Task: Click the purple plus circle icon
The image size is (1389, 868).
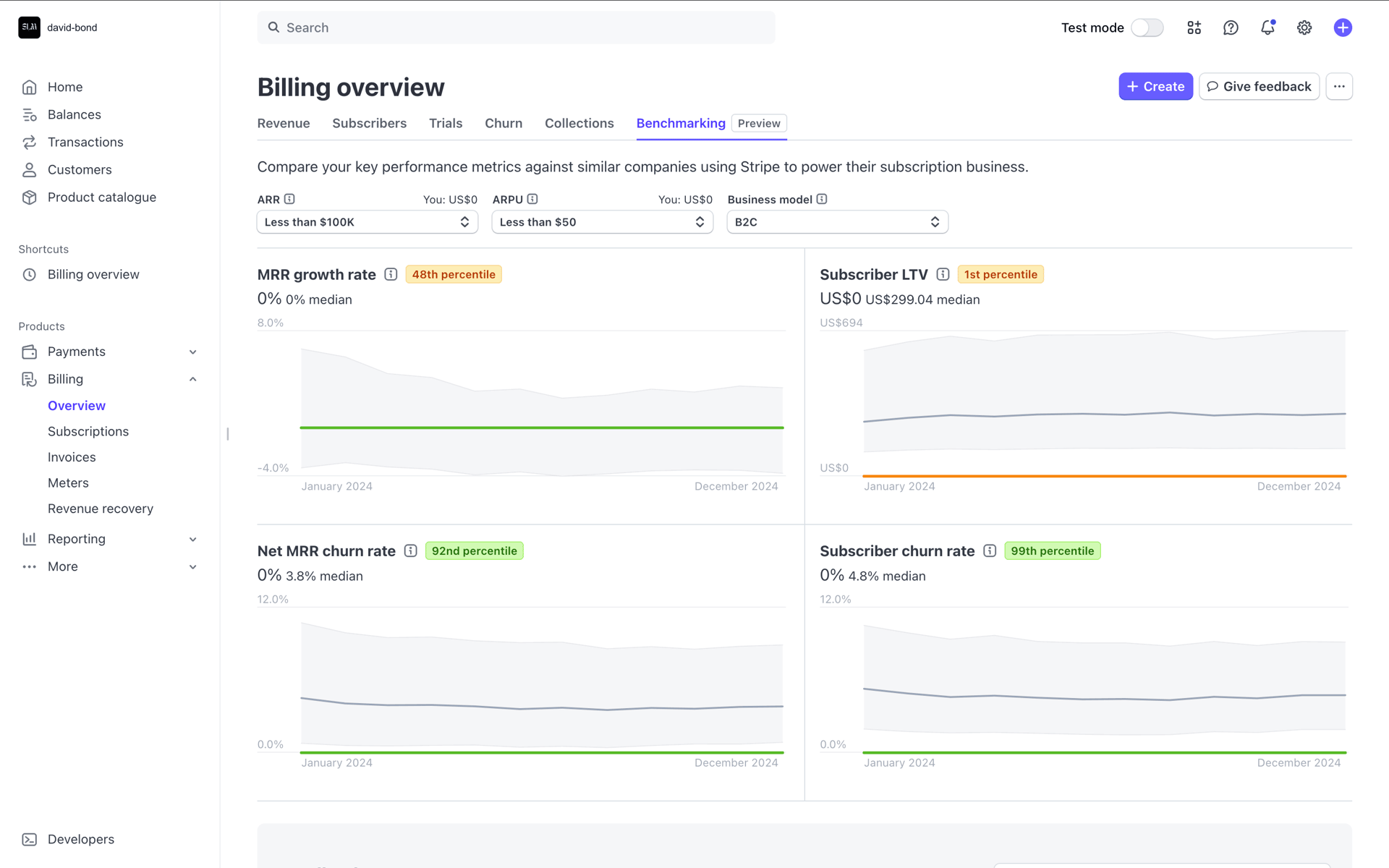Action: coord(1343,27)
